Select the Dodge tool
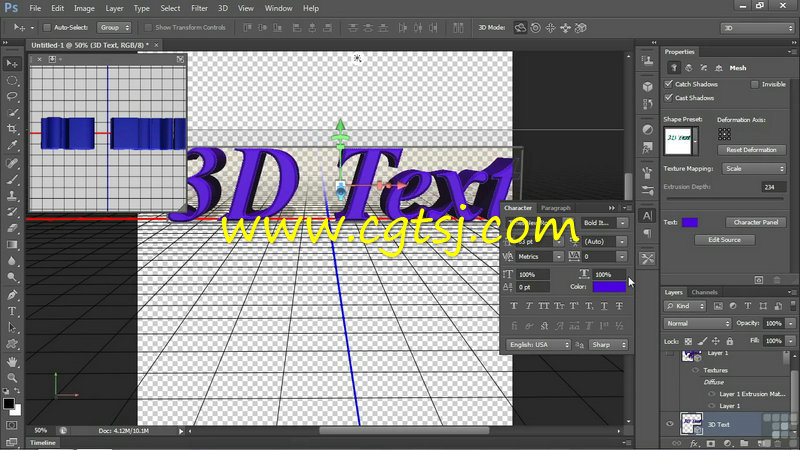800x450 pixels. pyautogui.click(x=12, y=277)
